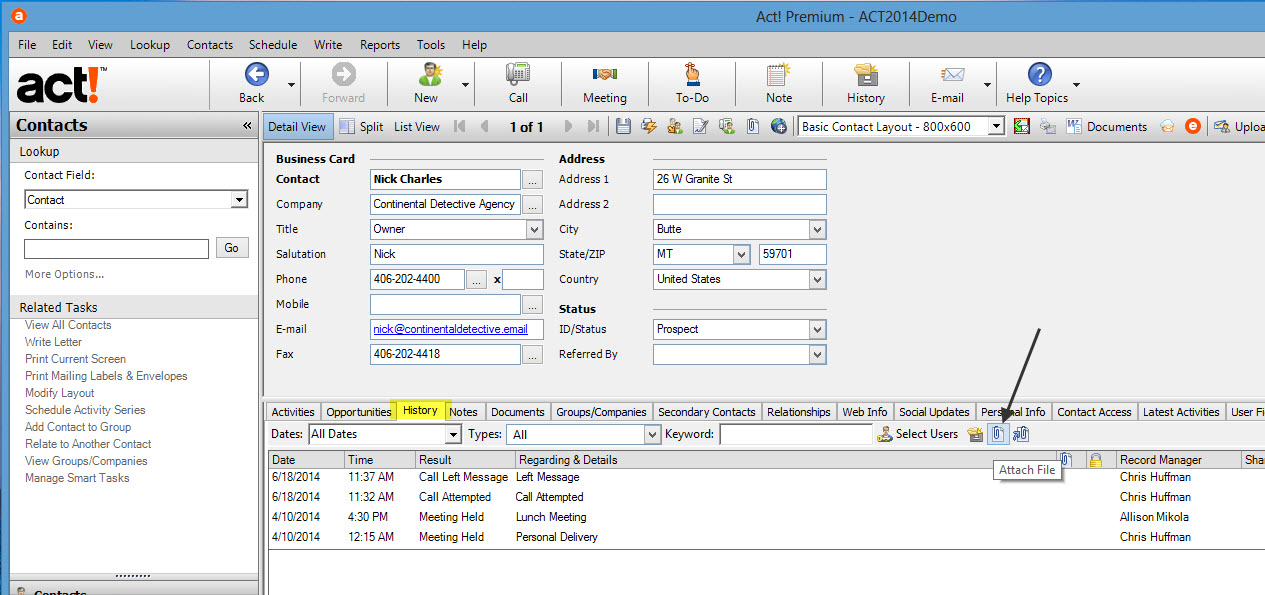Click the Attach File paperclip icon
Screen dimensions: 1265x595
tap(997, 434)
